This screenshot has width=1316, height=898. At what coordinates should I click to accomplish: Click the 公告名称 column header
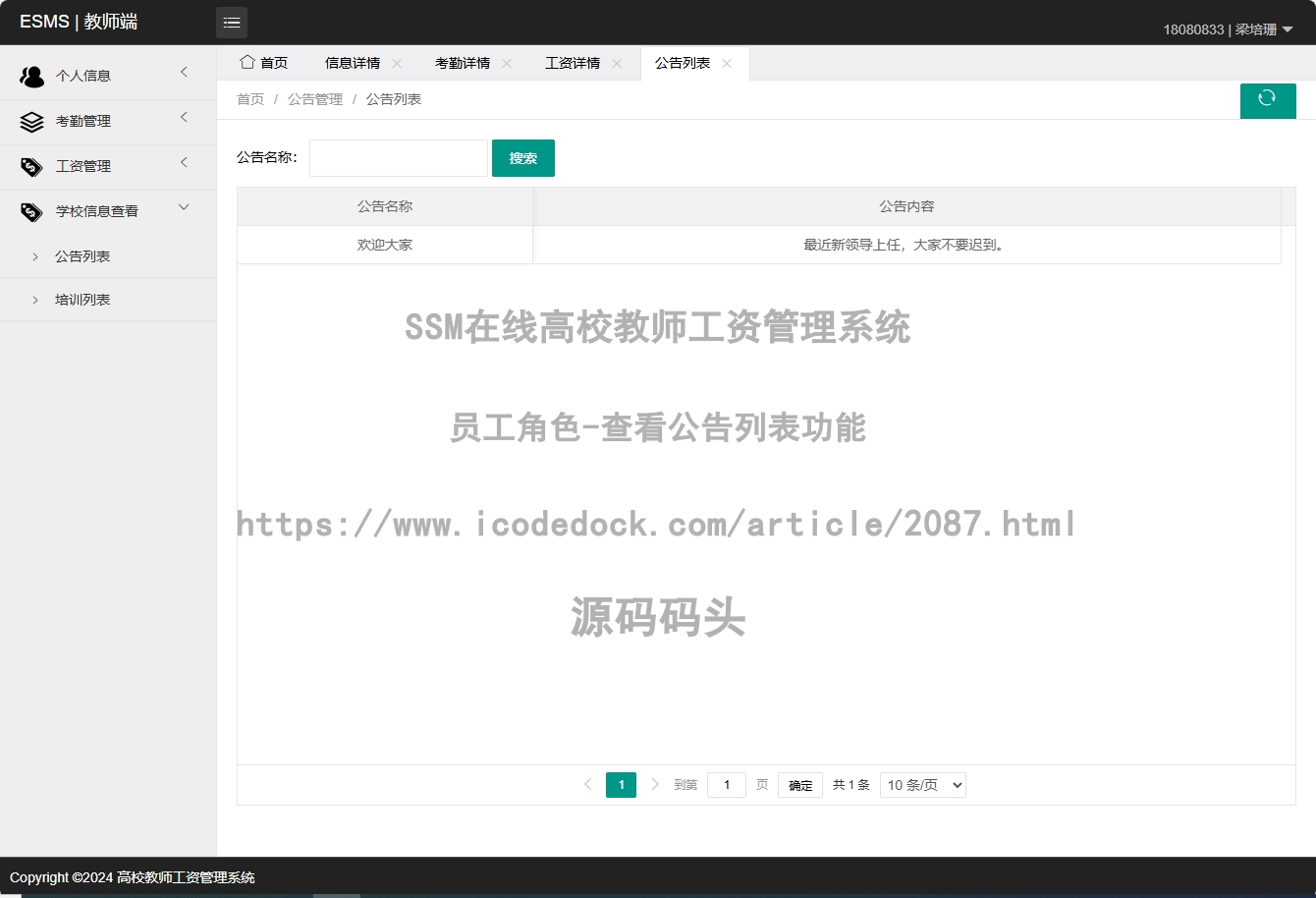(385, 206)
